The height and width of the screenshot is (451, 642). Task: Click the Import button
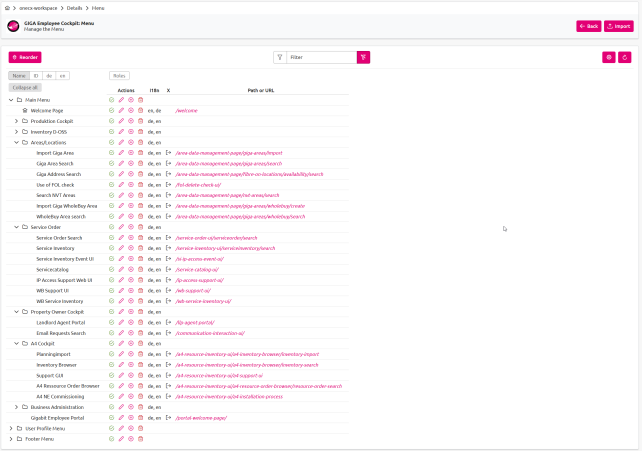coord(619,26)
